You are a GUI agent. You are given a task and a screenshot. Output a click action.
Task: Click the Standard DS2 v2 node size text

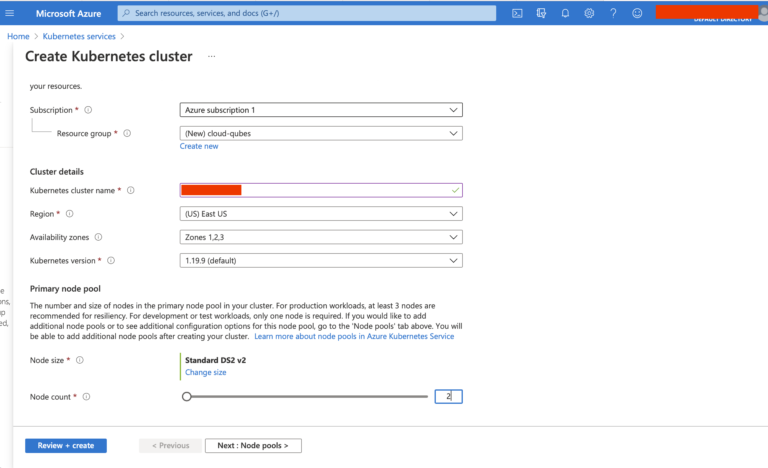tap(216, 360)
